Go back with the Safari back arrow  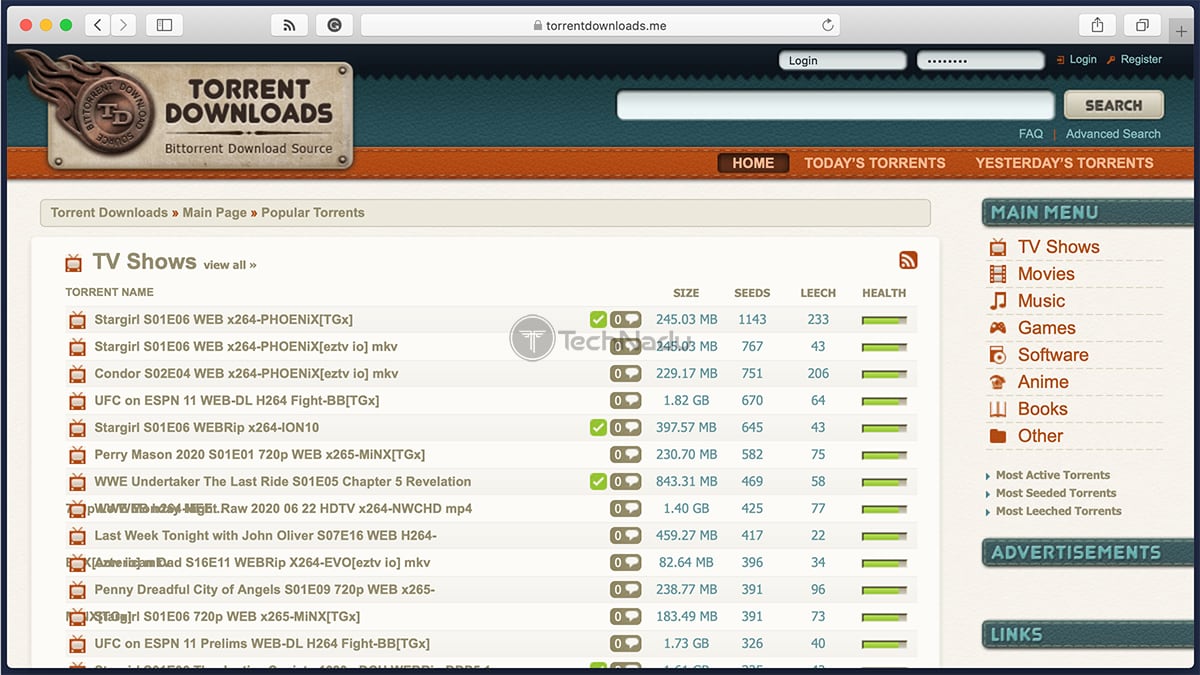[x=97, y=25]
